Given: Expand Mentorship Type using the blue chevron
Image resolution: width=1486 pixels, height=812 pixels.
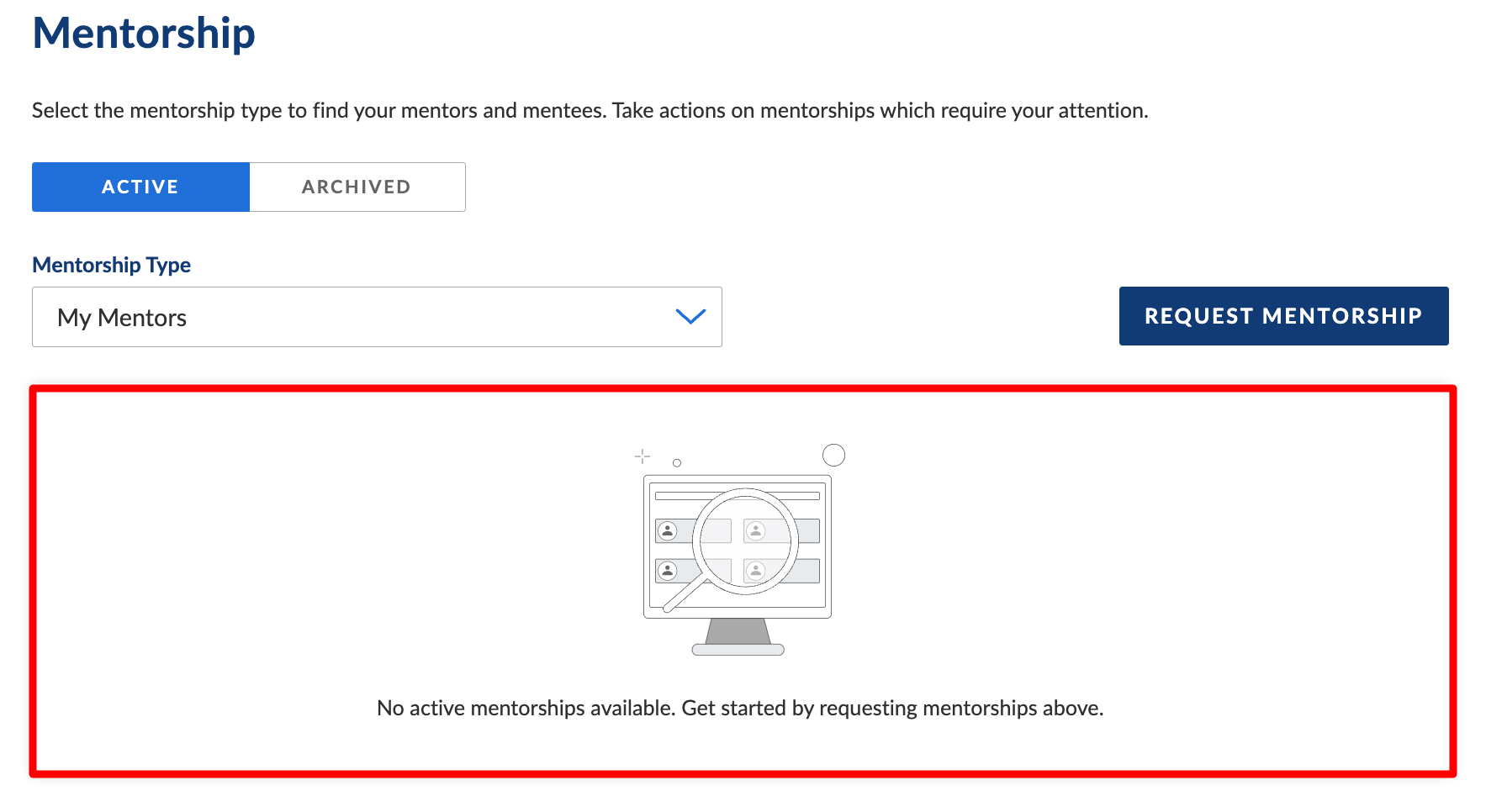Looking at the screenshot, I should [x=690, y=317].
